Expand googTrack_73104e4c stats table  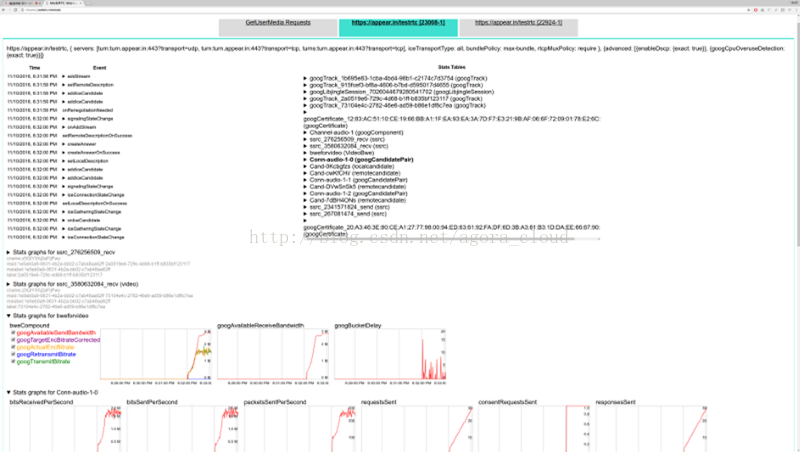[x=306, y=106]
